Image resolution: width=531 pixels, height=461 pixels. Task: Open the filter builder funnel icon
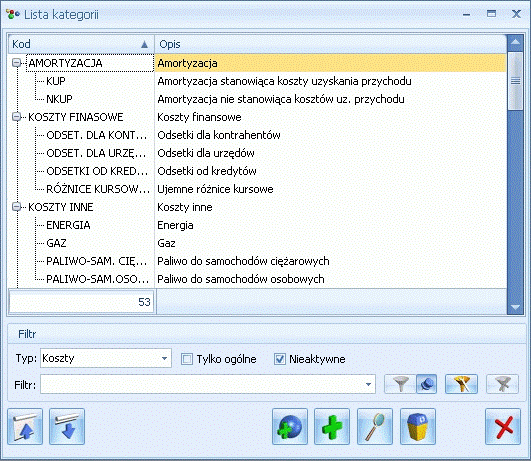(461, 384)
